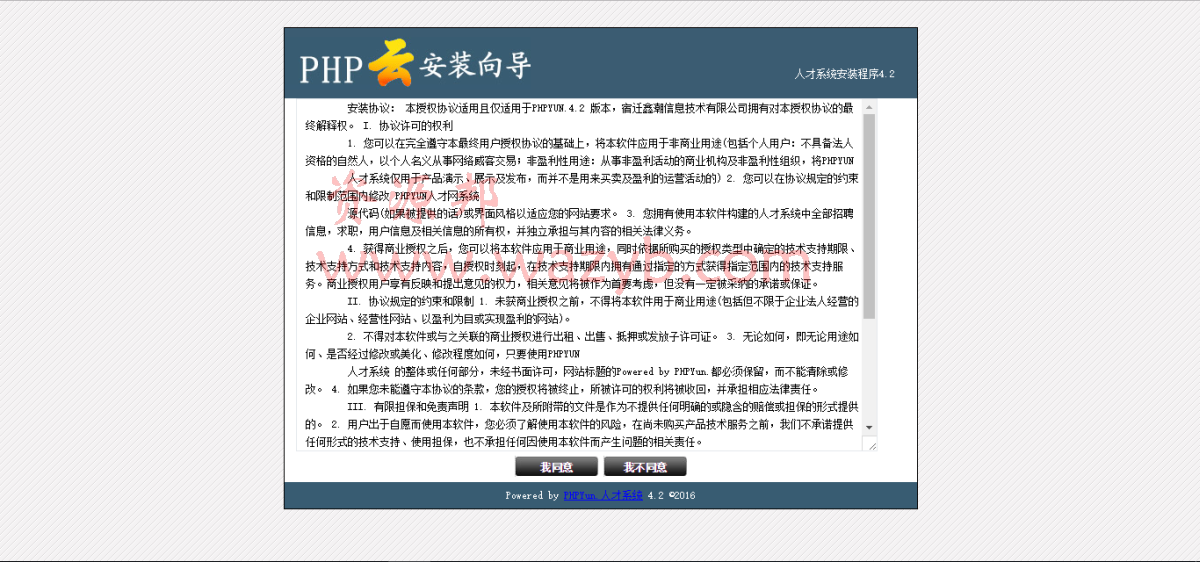The height and width of the screenshot is (562, 1200).
Task: Click the line beginning III. 有限担保和免责声明
Action: pyautogui.click(x=580, y=424)
